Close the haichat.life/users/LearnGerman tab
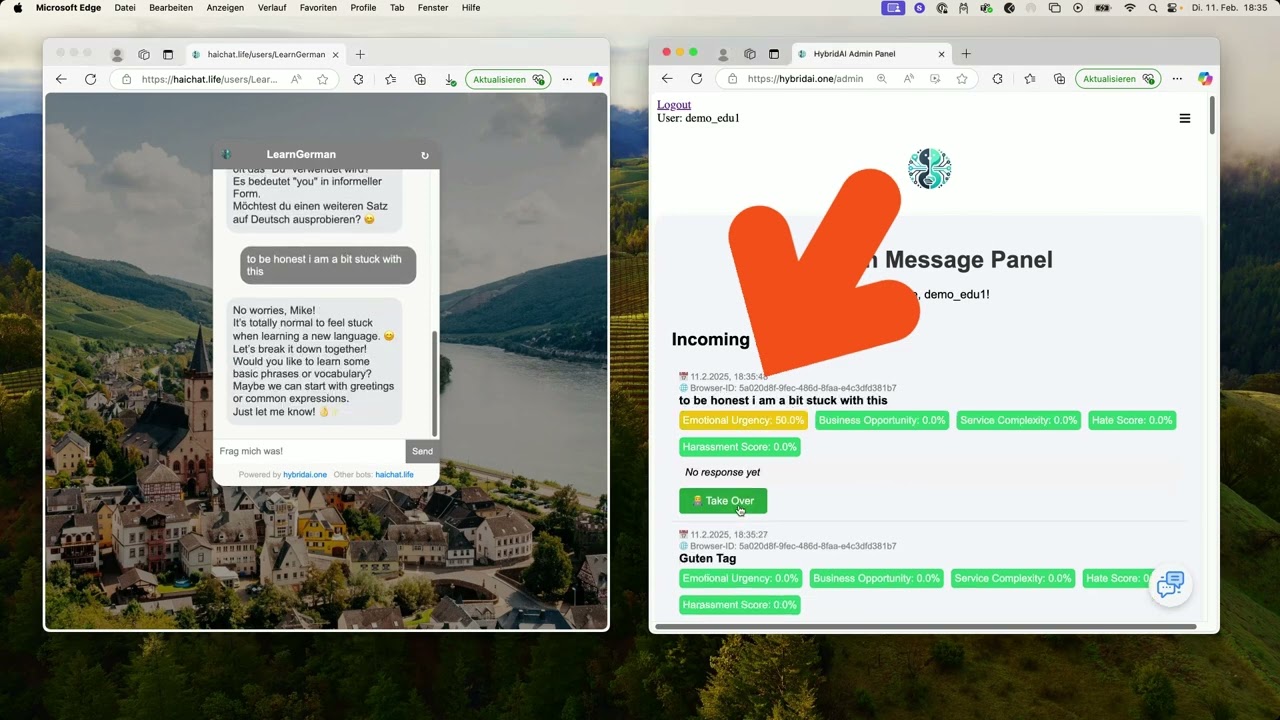 [x=336, y=54]
